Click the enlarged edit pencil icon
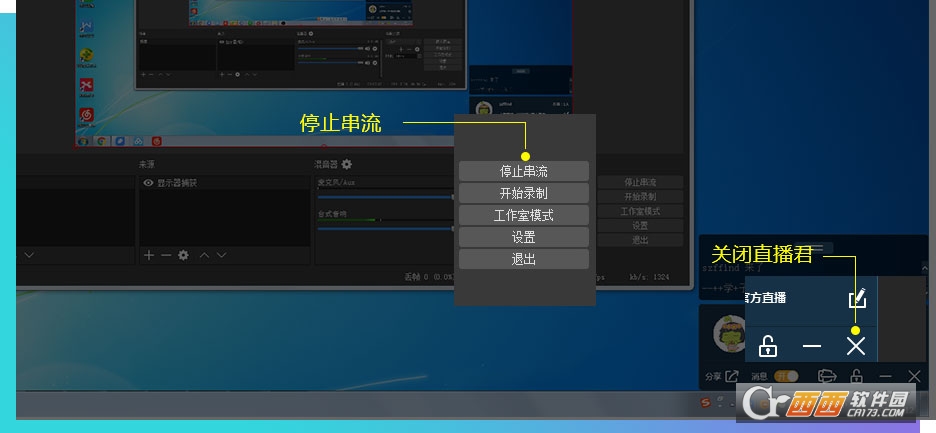The height and width of the screenshot is (433, 936). click(x=857, y=298)
